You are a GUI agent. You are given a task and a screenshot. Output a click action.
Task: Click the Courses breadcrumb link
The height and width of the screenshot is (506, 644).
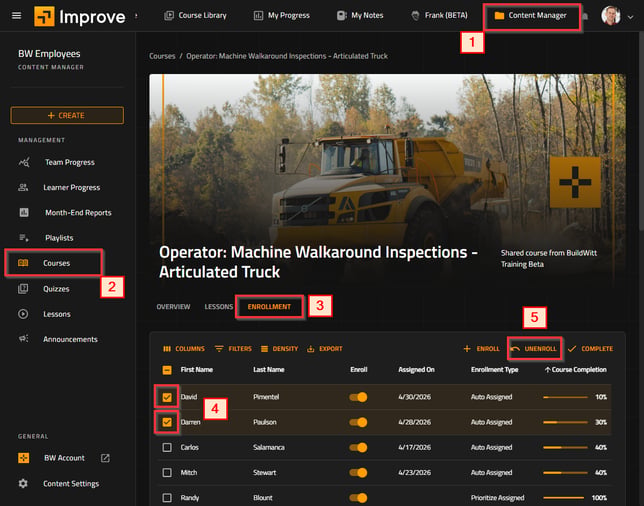coord(162,56)
